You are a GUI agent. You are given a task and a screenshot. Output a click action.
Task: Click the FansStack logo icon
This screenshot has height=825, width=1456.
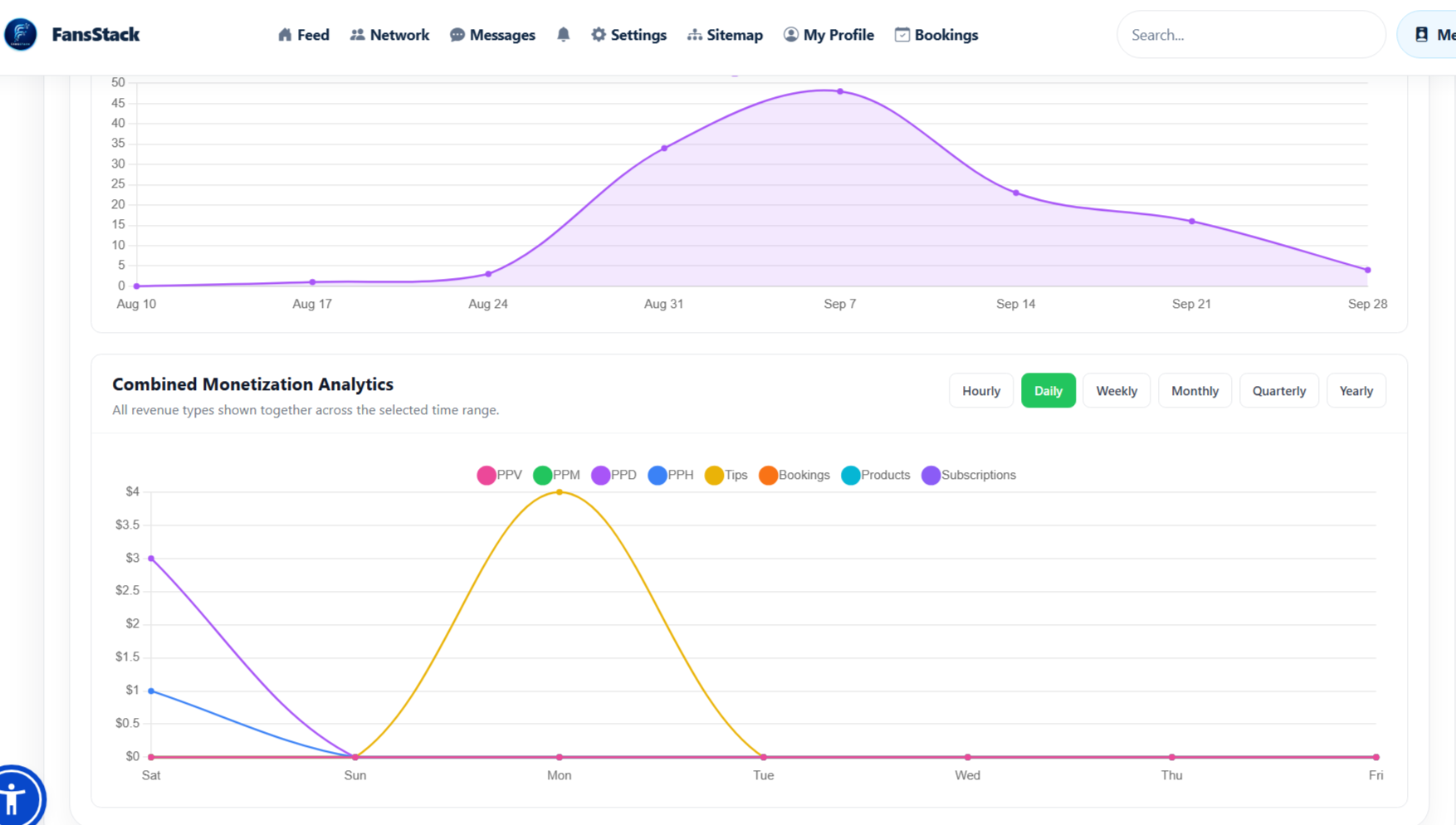[21, 34]
